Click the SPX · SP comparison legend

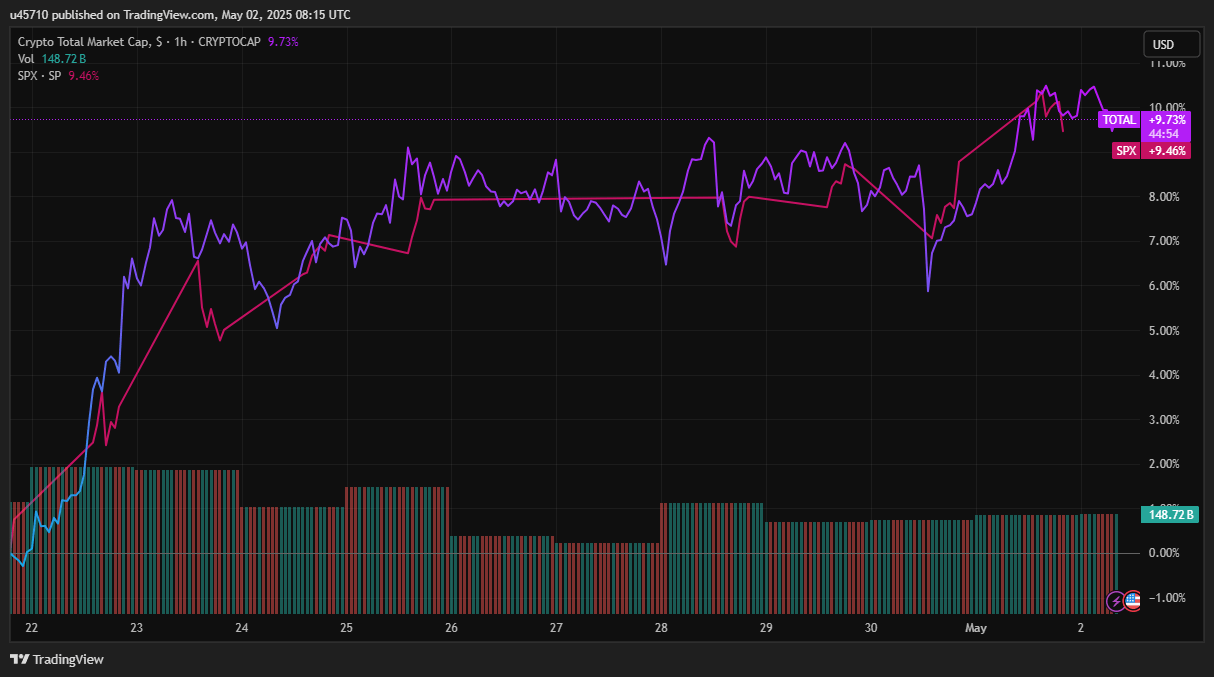[39, 76]
